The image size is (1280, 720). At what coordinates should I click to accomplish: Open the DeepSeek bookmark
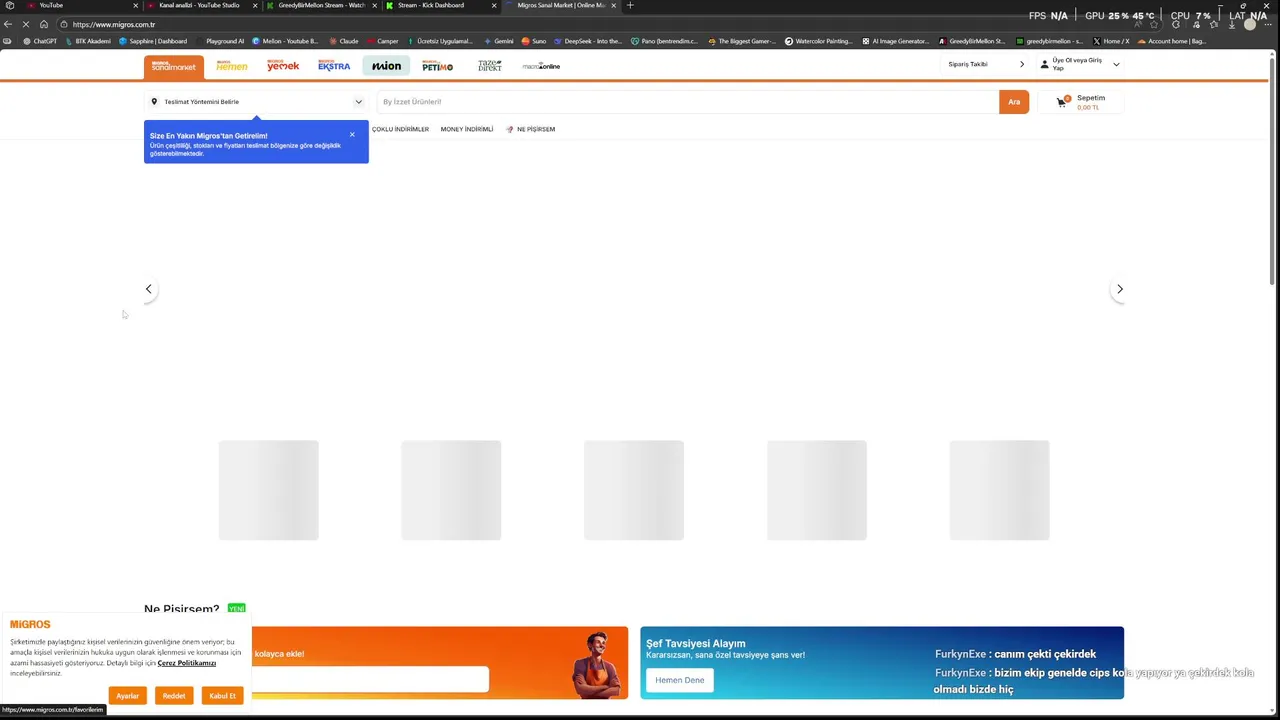[x=588, y=41]
